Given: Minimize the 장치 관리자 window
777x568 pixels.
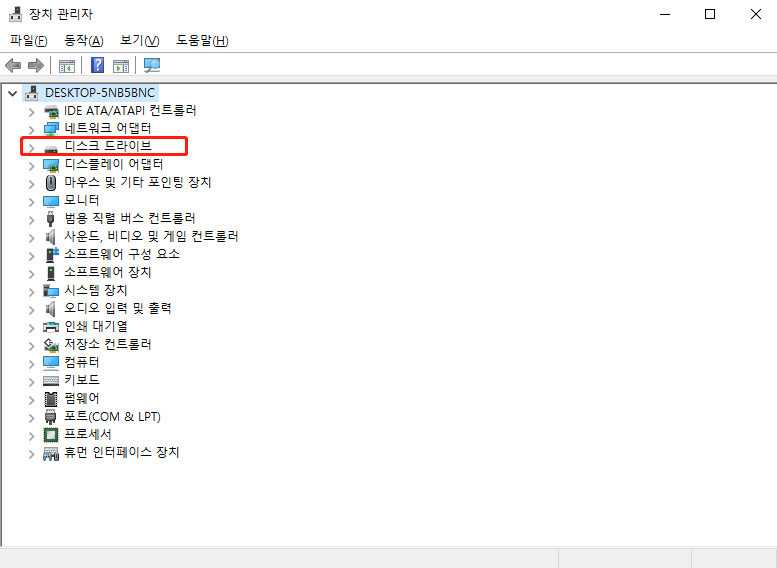Looking at the screenshot, I should point(665,14).
